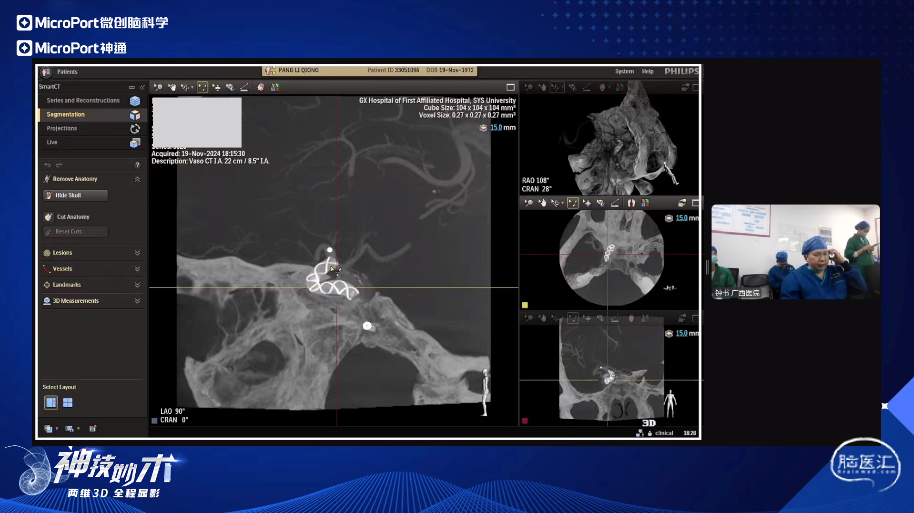
Task: Expand the 3D Measurements section
Action: click(x=138, y=301)
